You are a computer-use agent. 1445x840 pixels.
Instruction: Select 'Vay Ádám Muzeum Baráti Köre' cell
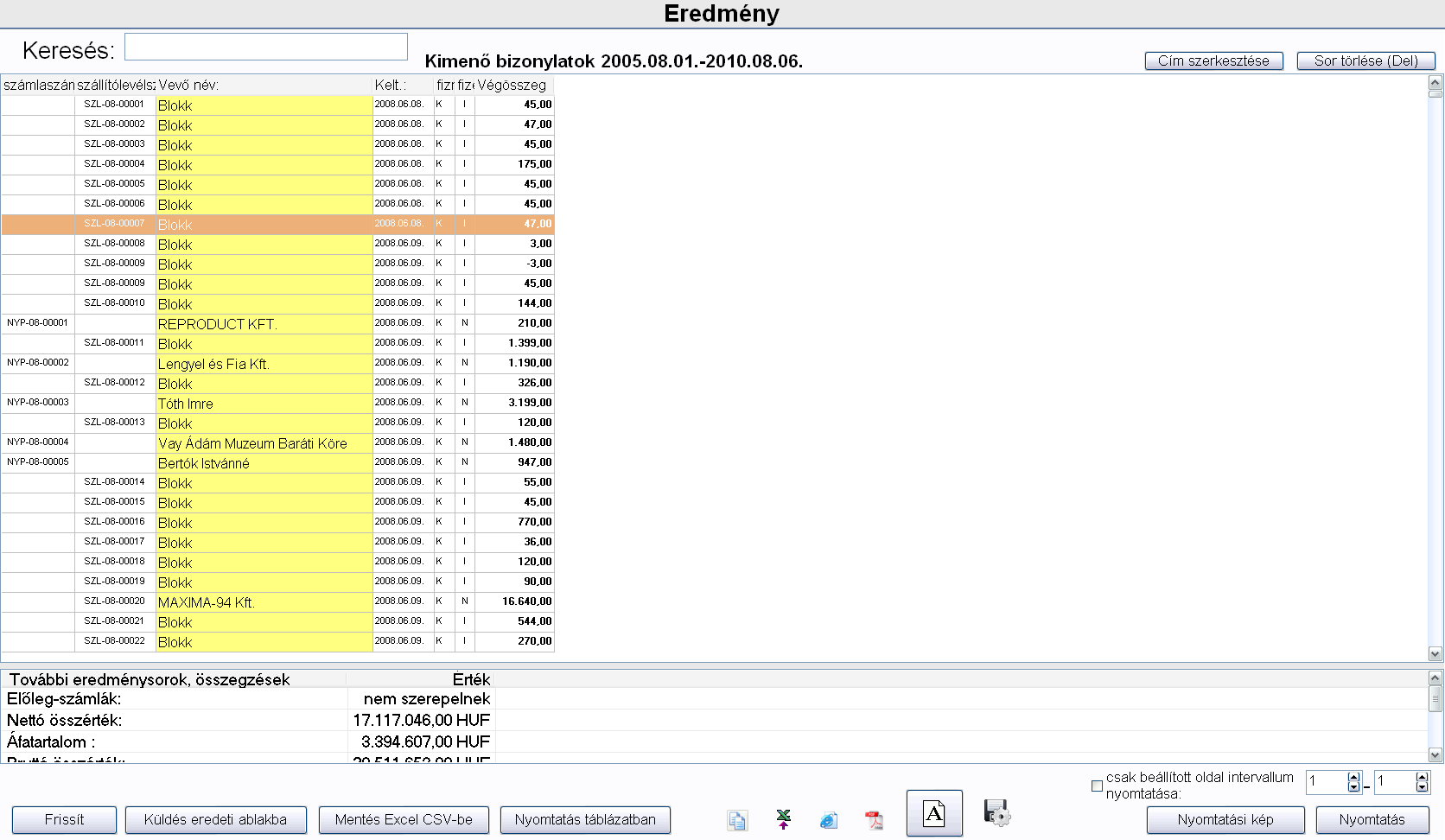click(264, 443)
